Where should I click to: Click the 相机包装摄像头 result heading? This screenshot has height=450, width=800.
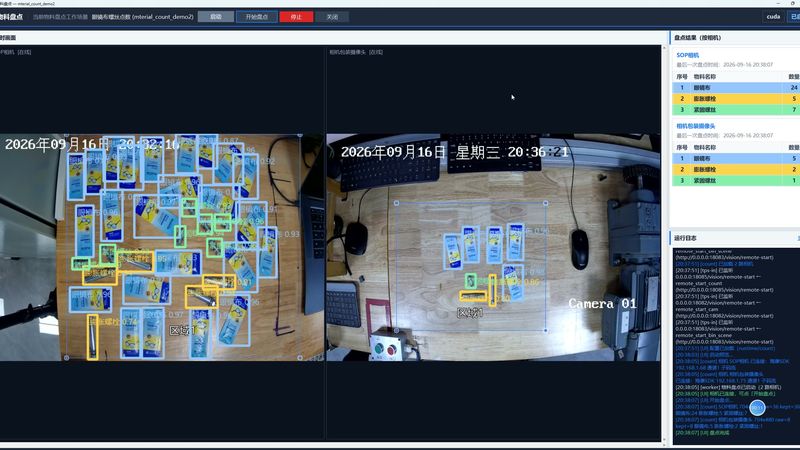pos(695,126)
